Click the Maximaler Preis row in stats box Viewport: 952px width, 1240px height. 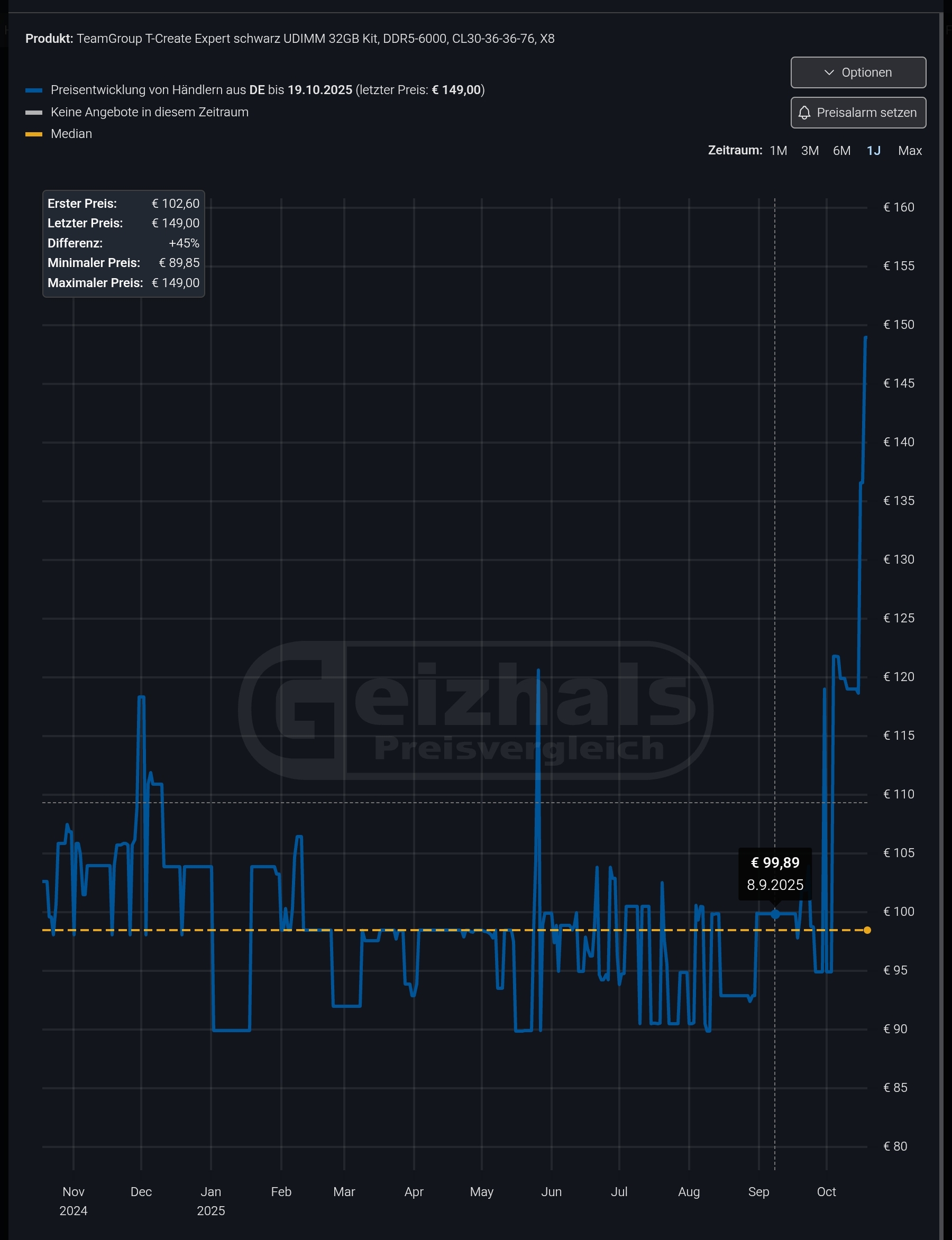click(124, 283)
